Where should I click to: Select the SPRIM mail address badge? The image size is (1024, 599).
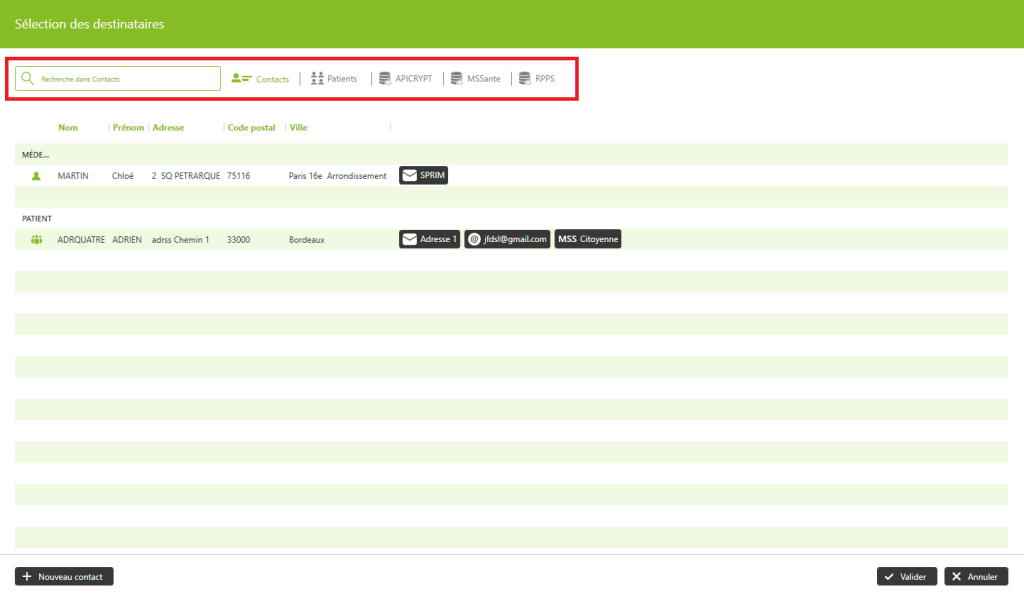[x=424, y=176]
